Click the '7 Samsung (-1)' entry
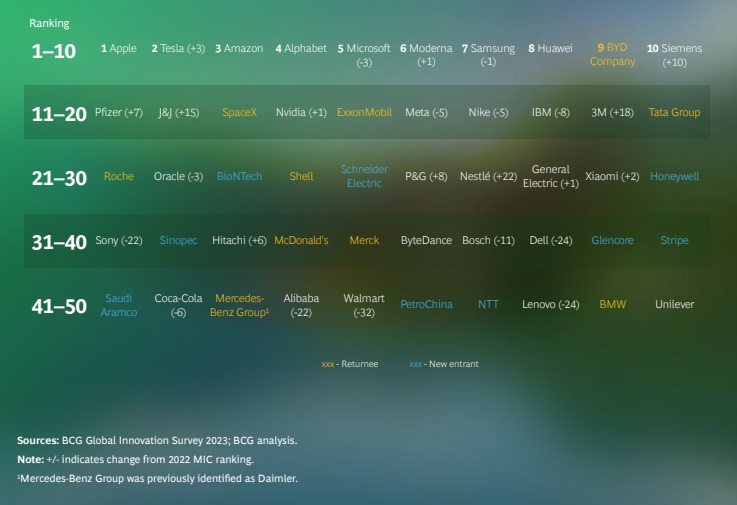 pos(488,55)
